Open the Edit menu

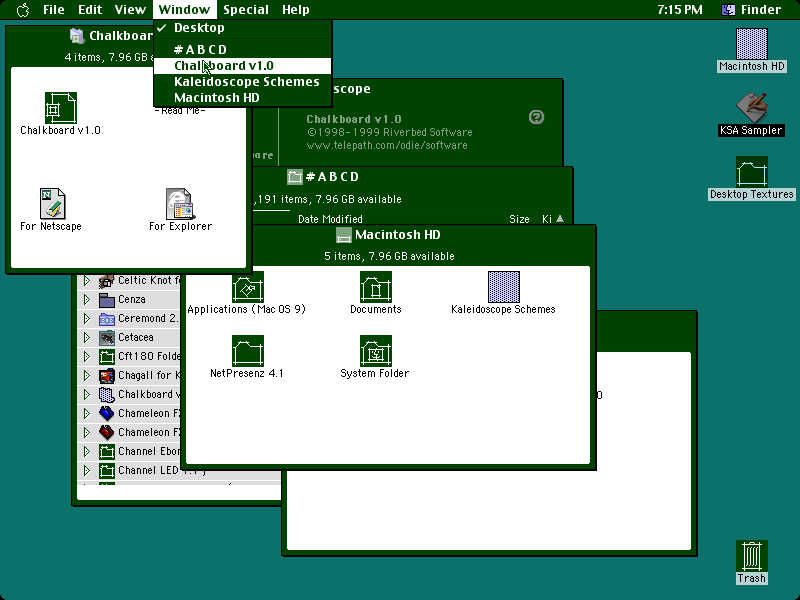[90, 10]
